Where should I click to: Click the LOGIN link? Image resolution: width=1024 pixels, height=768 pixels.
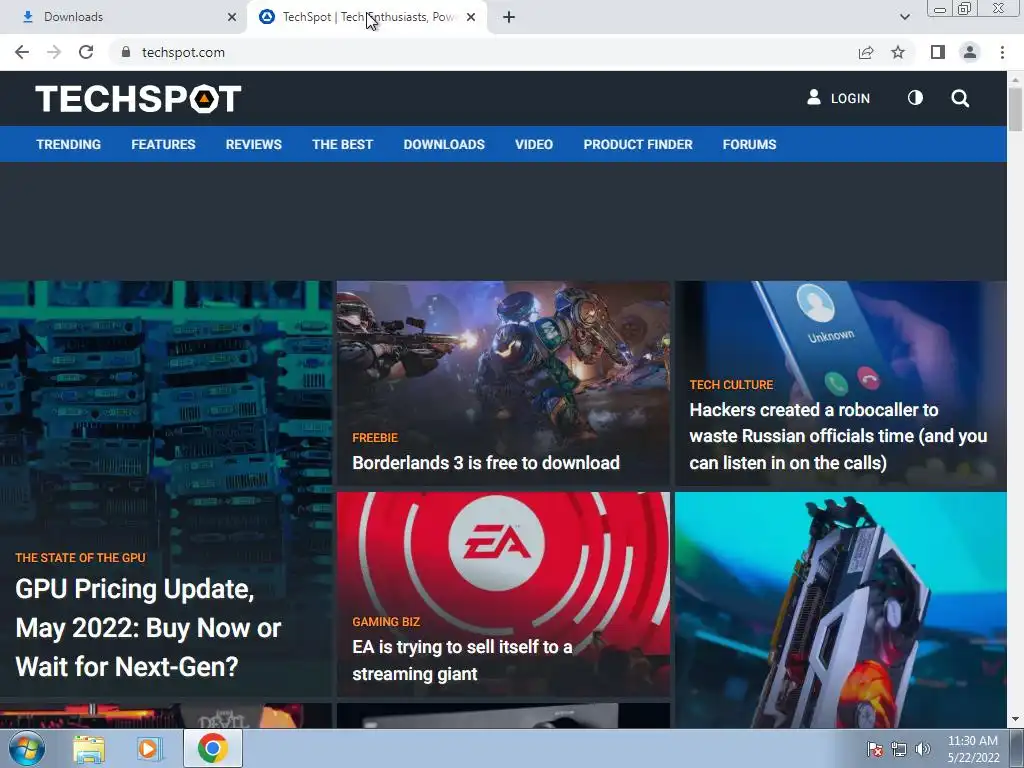(839, 98)
